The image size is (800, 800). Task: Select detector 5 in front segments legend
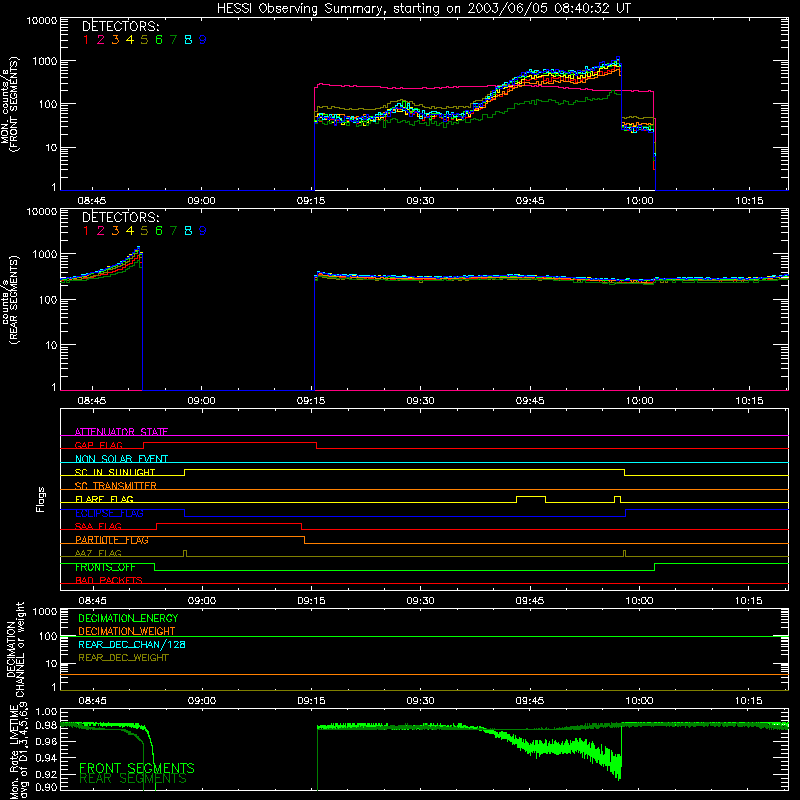click(144, 39)
